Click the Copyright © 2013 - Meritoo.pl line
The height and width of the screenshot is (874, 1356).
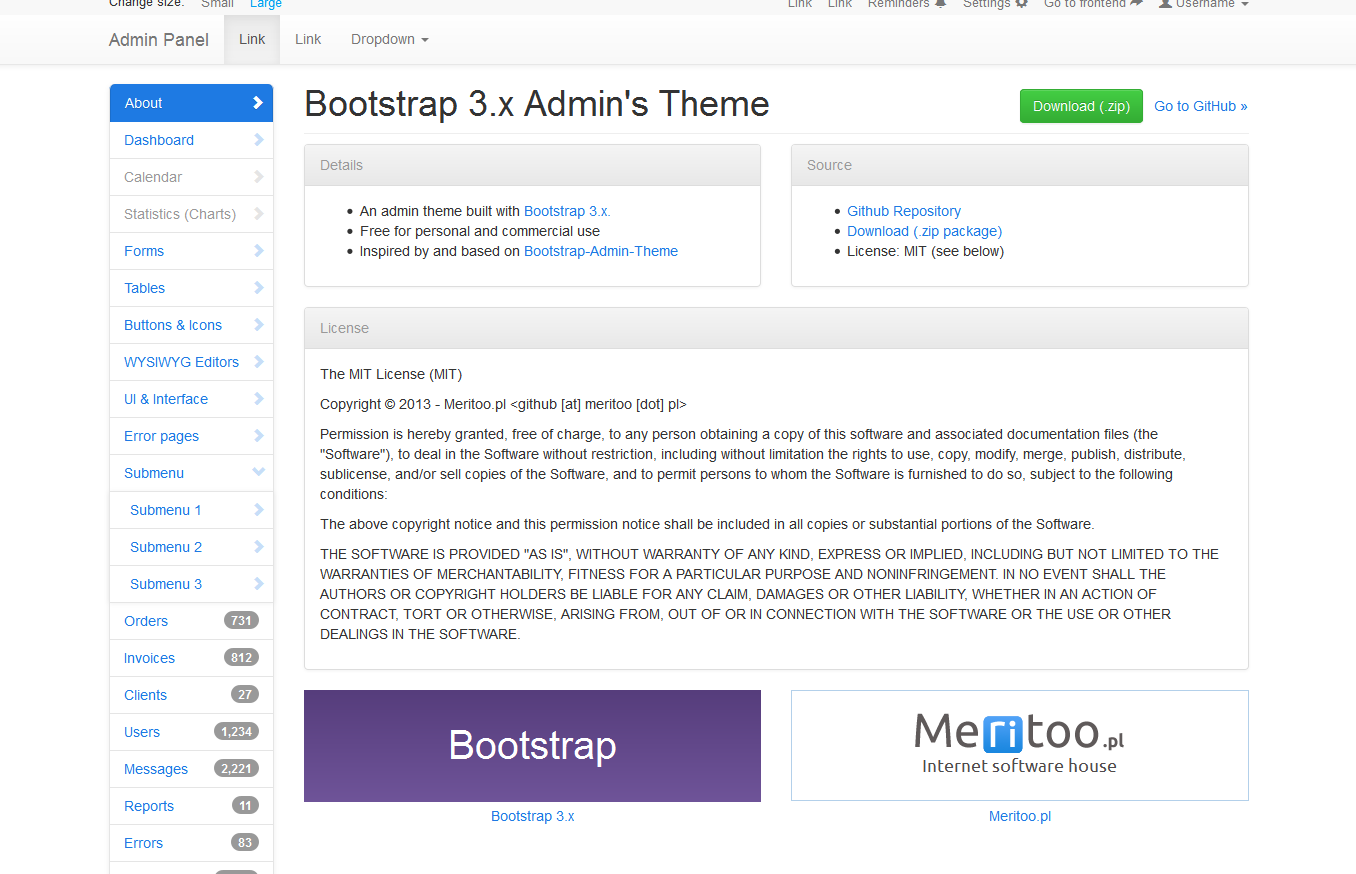[503, 404]
